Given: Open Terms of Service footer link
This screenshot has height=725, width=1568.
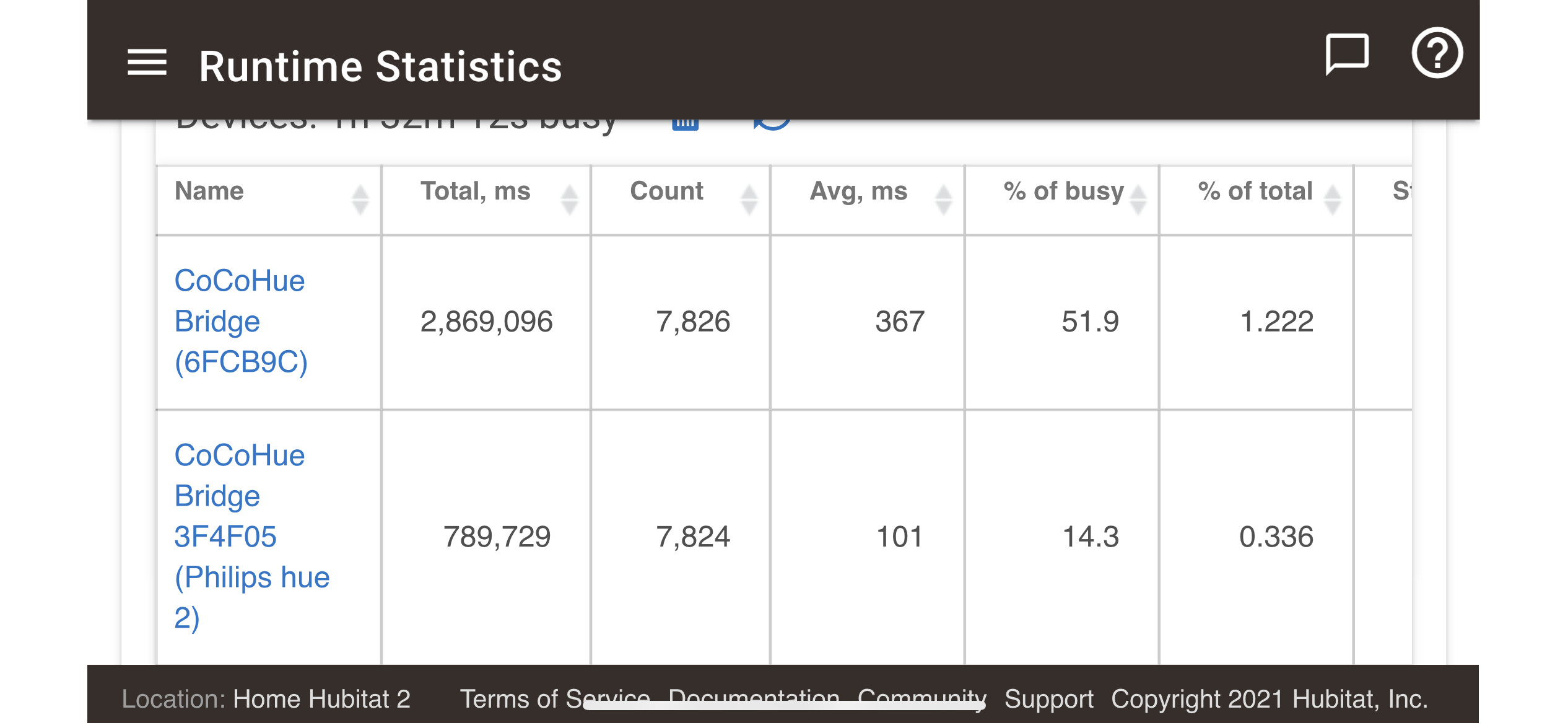Looking at the screenshot, I should pyautogui.click(x=554, y=699).
